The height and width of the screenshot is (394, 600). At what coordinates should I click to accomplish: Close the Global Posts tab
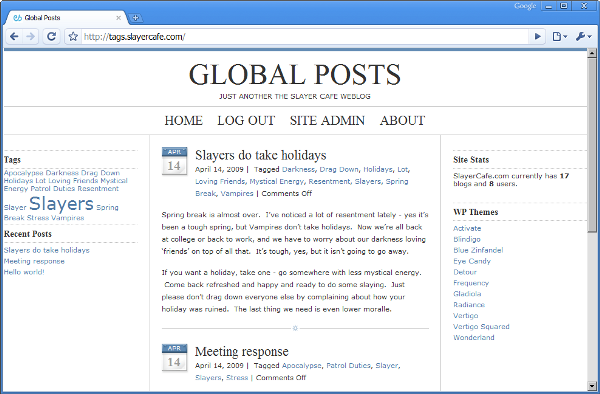[118, 18]
